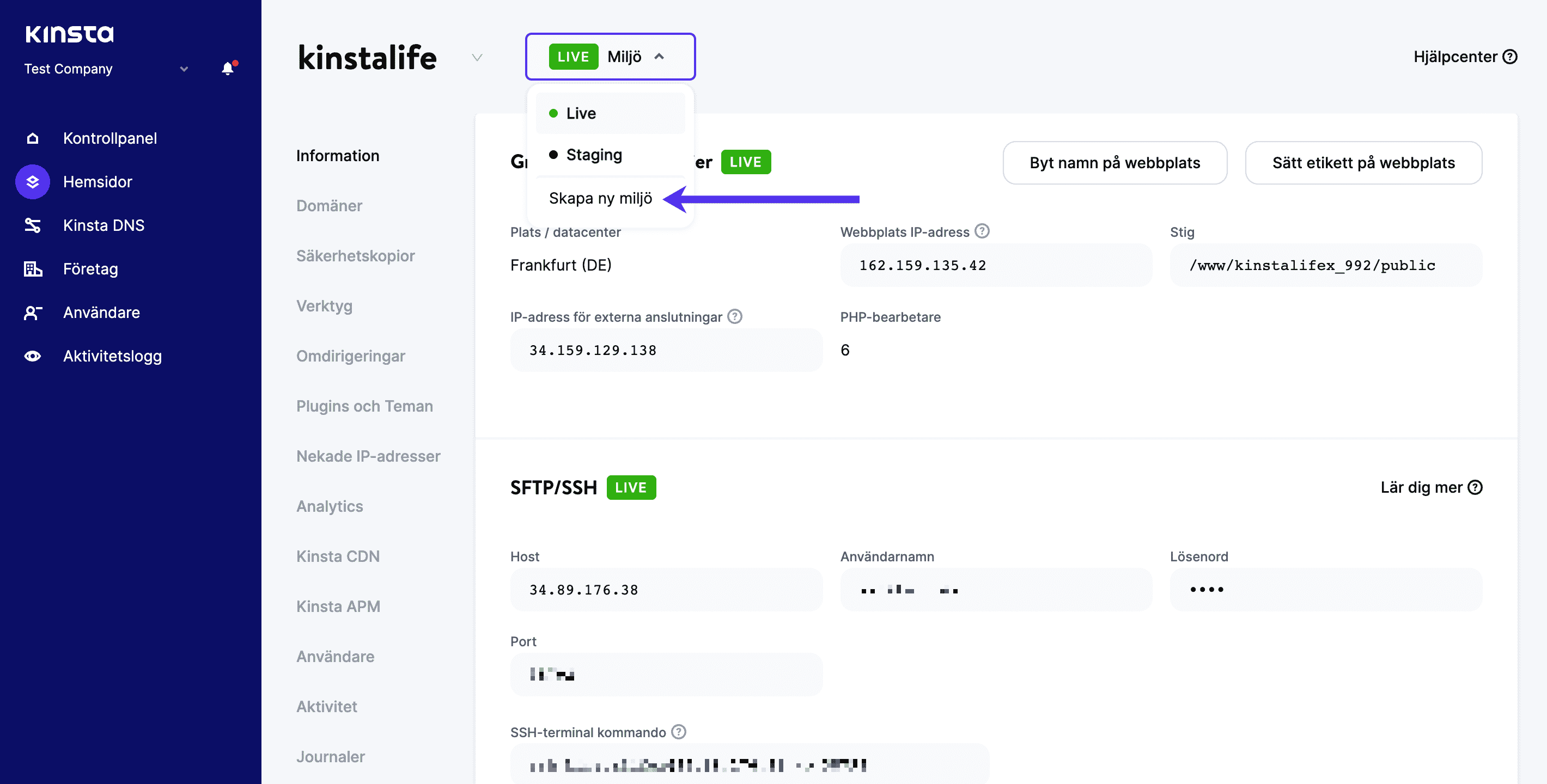This screenshot has height=784, width=1547.
Task: Open the Säkerhetskopior tab
Action: click(x=355, y=256)
